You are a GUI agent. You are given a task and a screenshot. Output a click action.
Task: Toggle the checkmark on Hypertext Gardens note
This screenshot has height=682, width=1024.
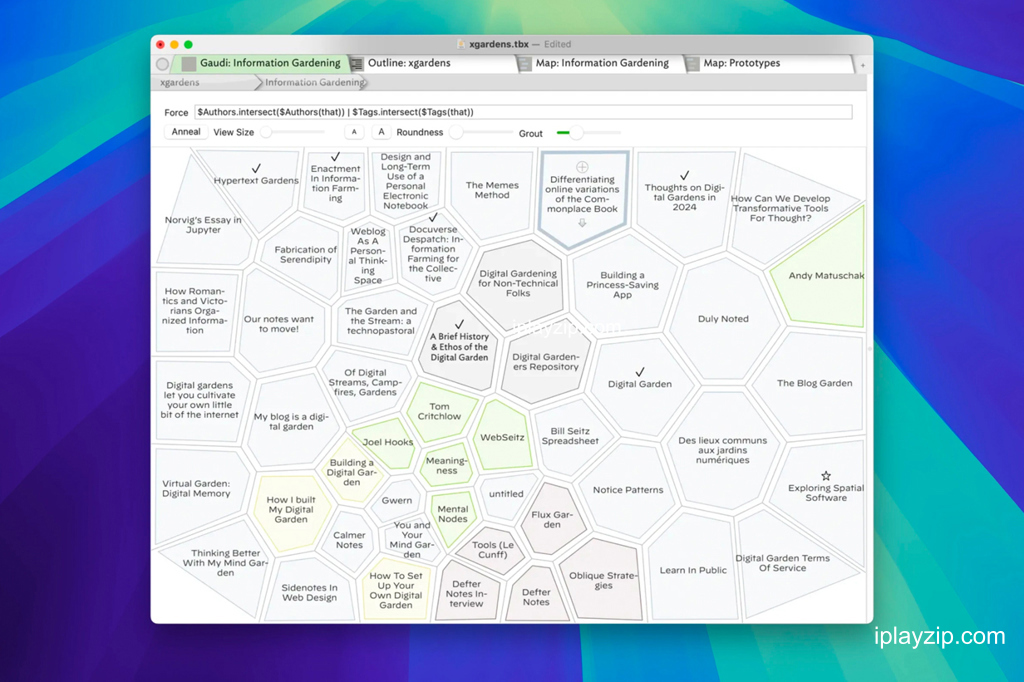point(256,169)
